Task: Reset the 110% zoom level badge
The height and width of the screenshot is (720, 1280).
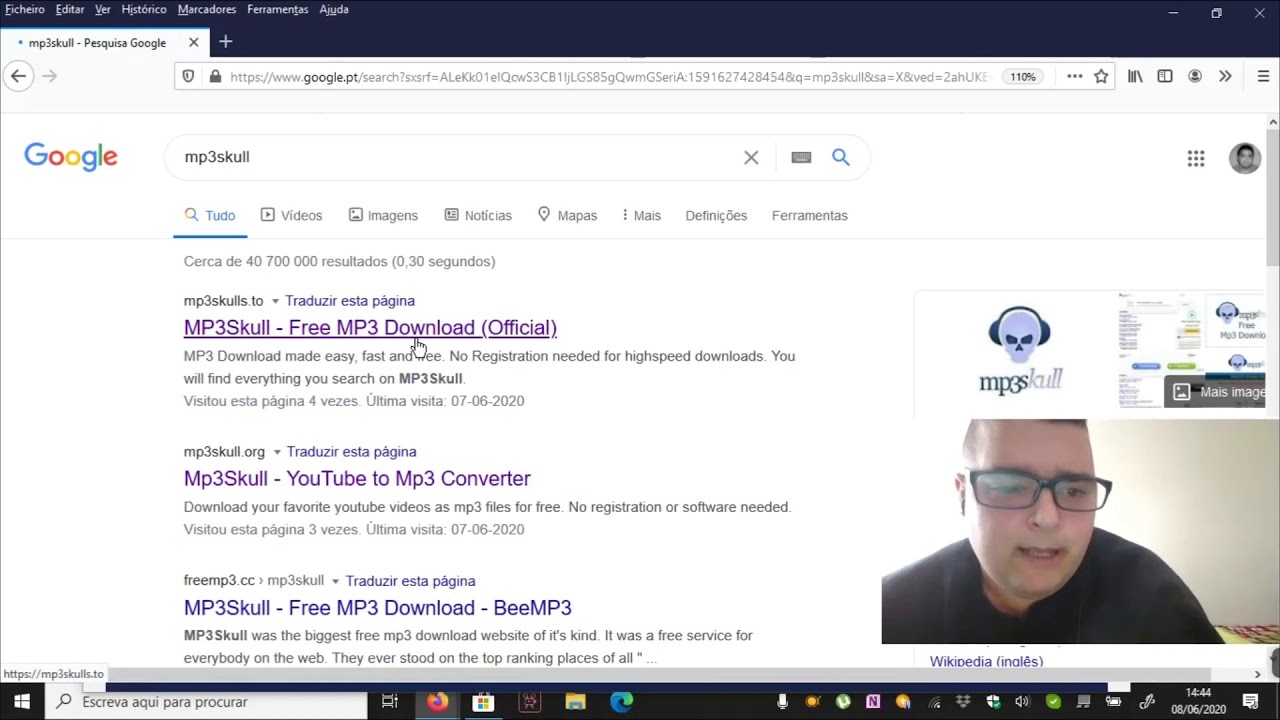Action: pos(1023,76)
